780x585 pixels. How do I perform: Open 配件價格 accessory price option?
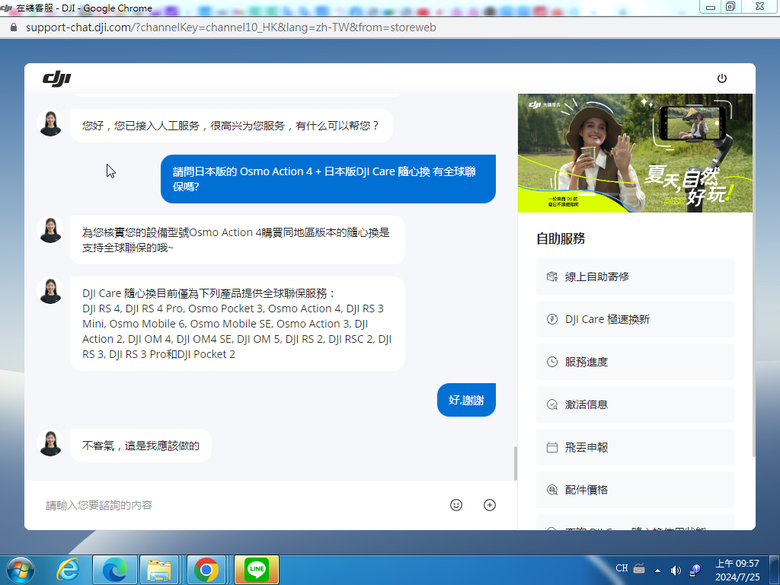(x=635, y=490)
